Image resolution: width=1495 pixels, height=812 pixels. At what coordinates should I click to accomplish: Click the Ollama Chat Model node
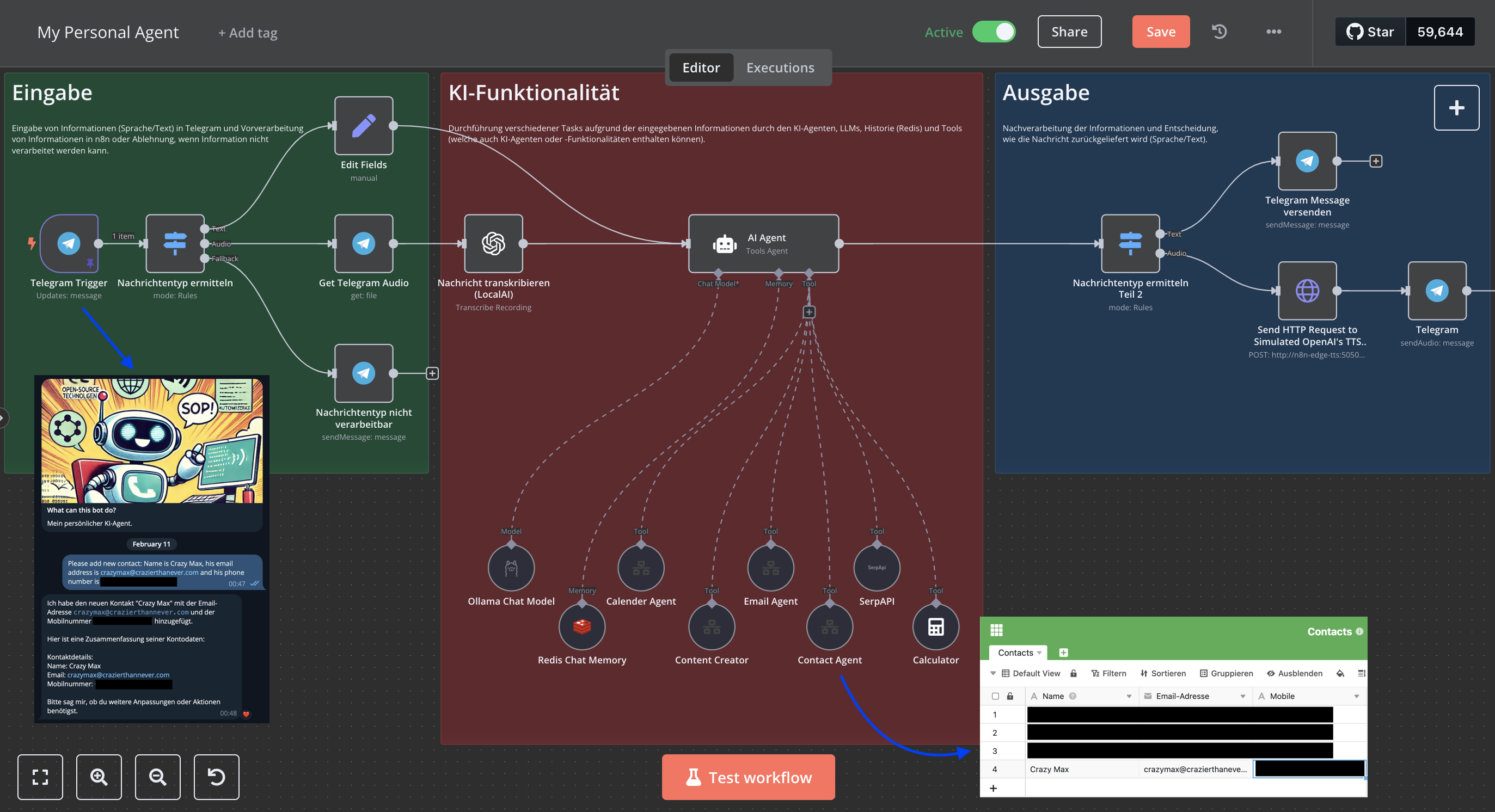coord(511,567)
